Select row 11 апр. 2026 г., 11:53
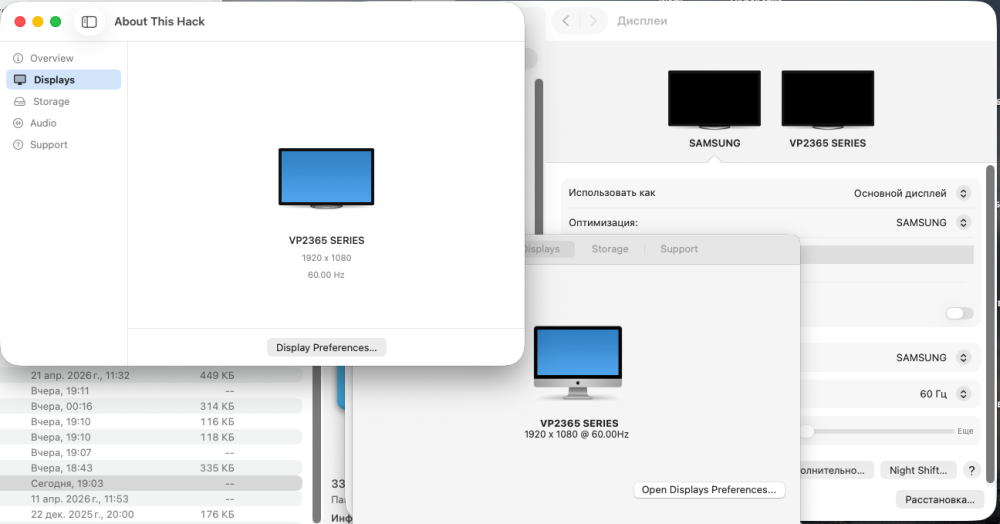Screen dimensions: 1000x524 click(151, 499)
